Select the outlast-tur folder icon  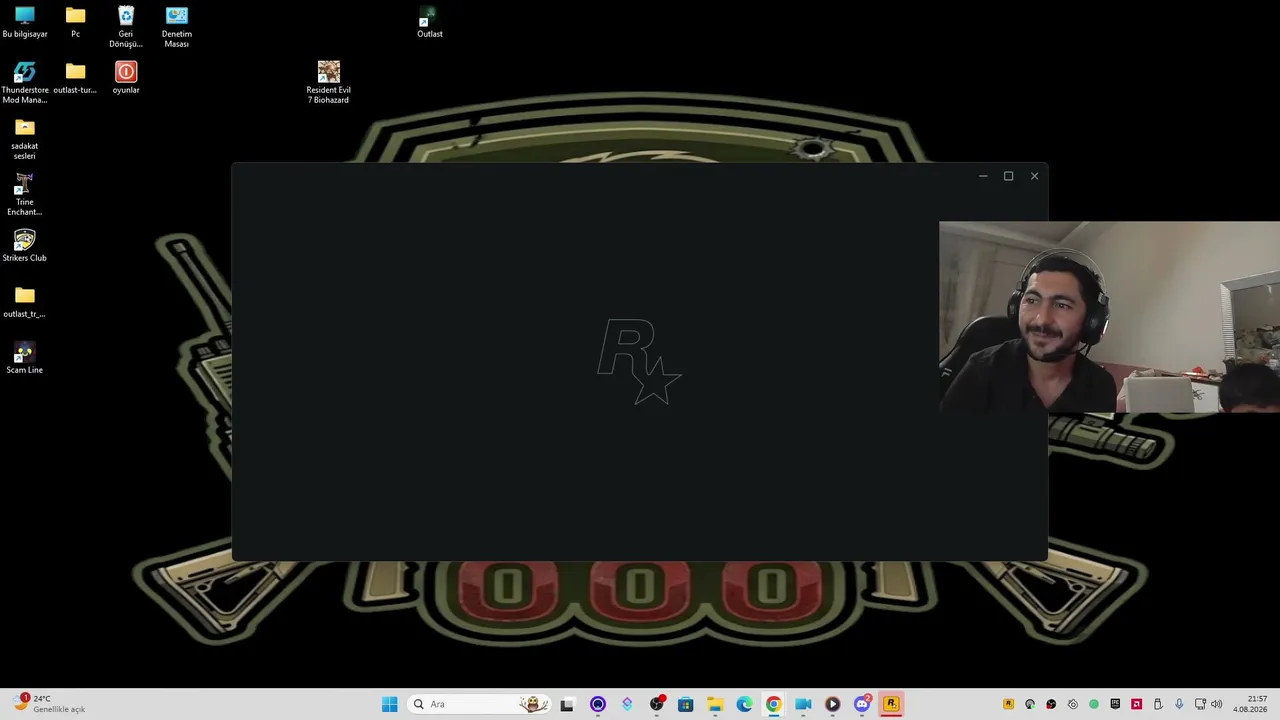[x=75, y=78]
